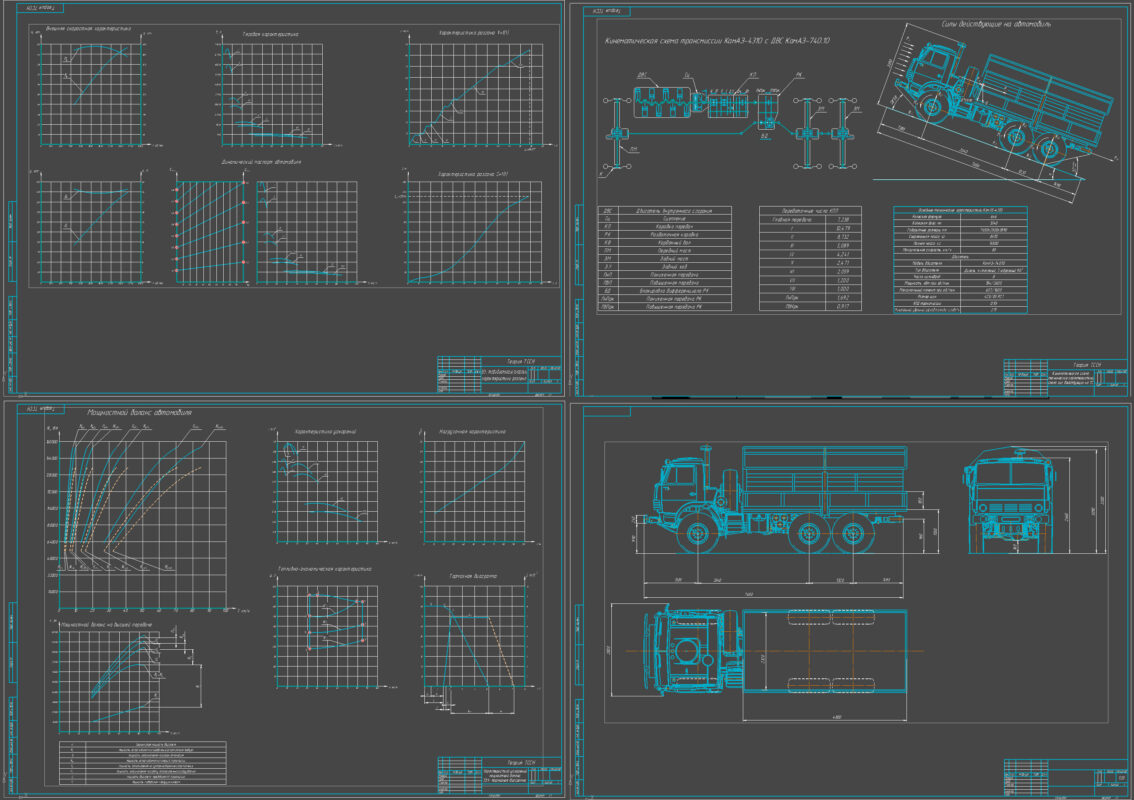Click the technical characteristics table of KamAZ-4310
Screen dimensions: 1134x800
pyautogui.click(x=960, y=260)
